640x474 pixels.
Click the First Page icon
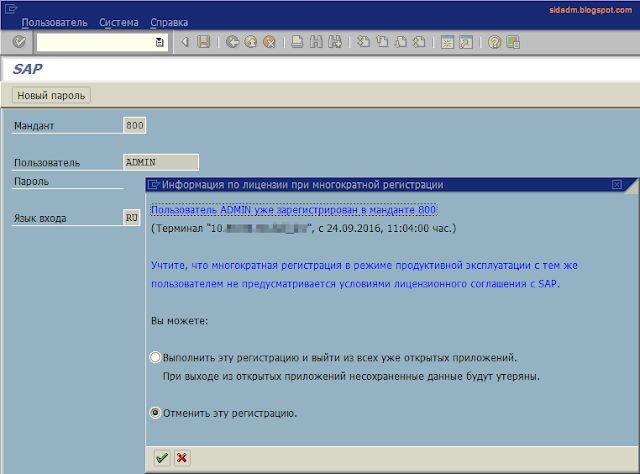tap(363, 42)
